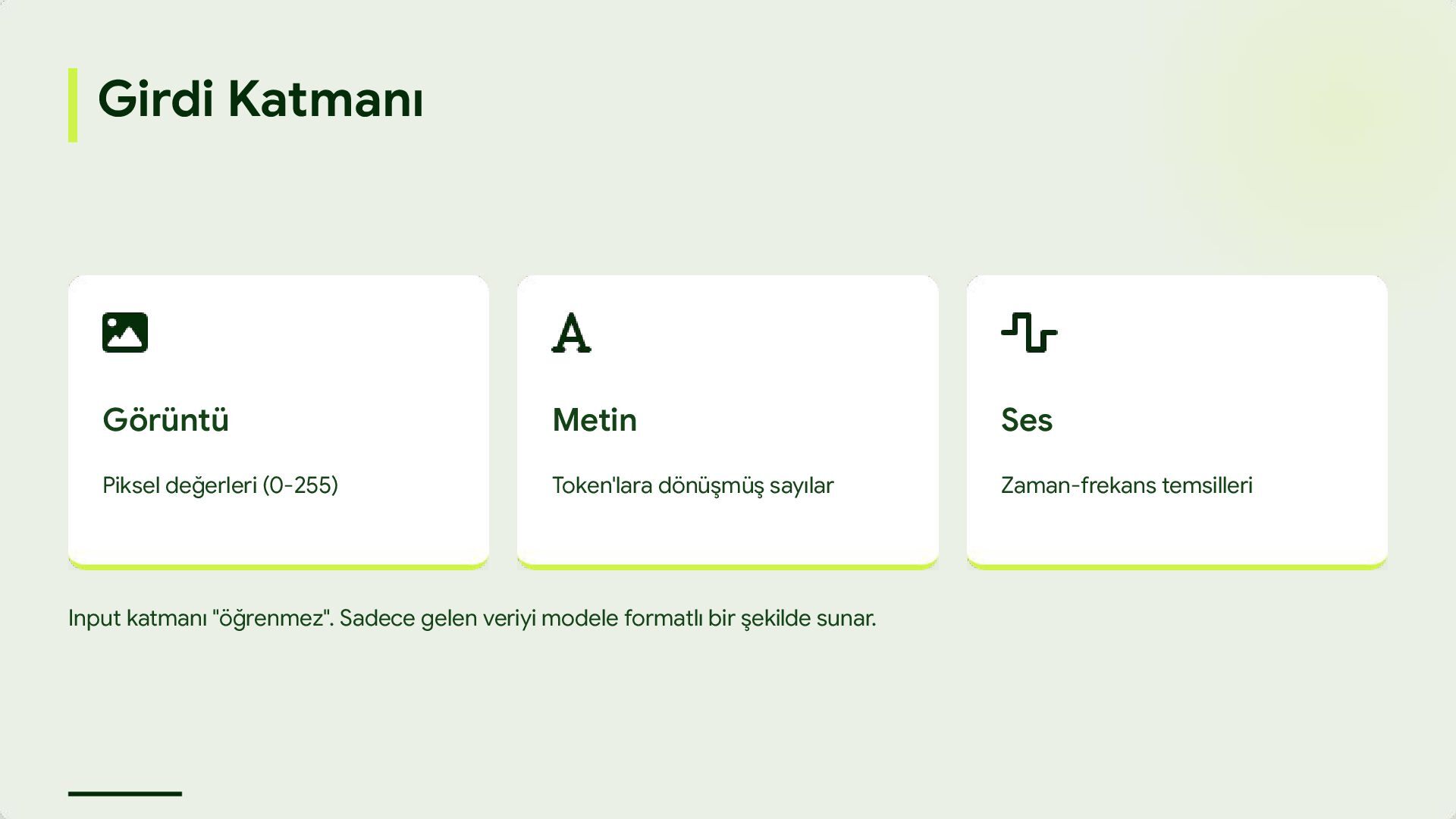This screenshot has width=1456, height=819.
Task: Select the "Girdi Katmanı" slide title
Action: pyautogui.click(x=260, y=99)
